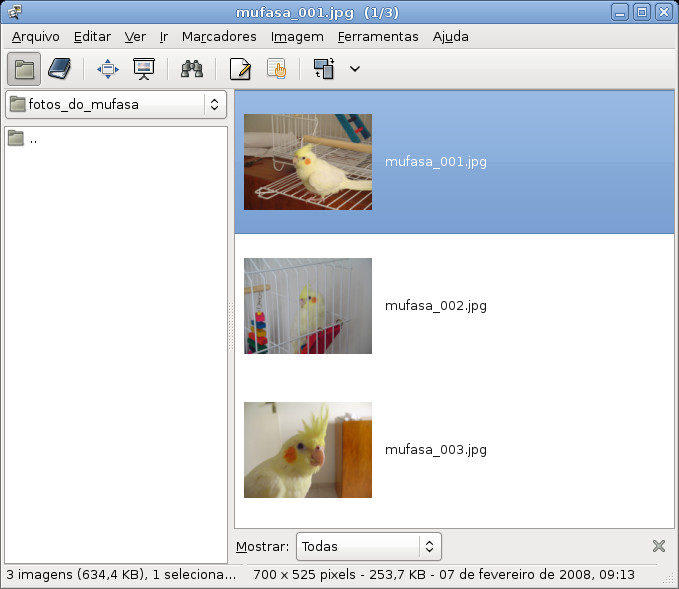Open the Marcadores menu
Viewport: 679px width, 589px height.
219,37
